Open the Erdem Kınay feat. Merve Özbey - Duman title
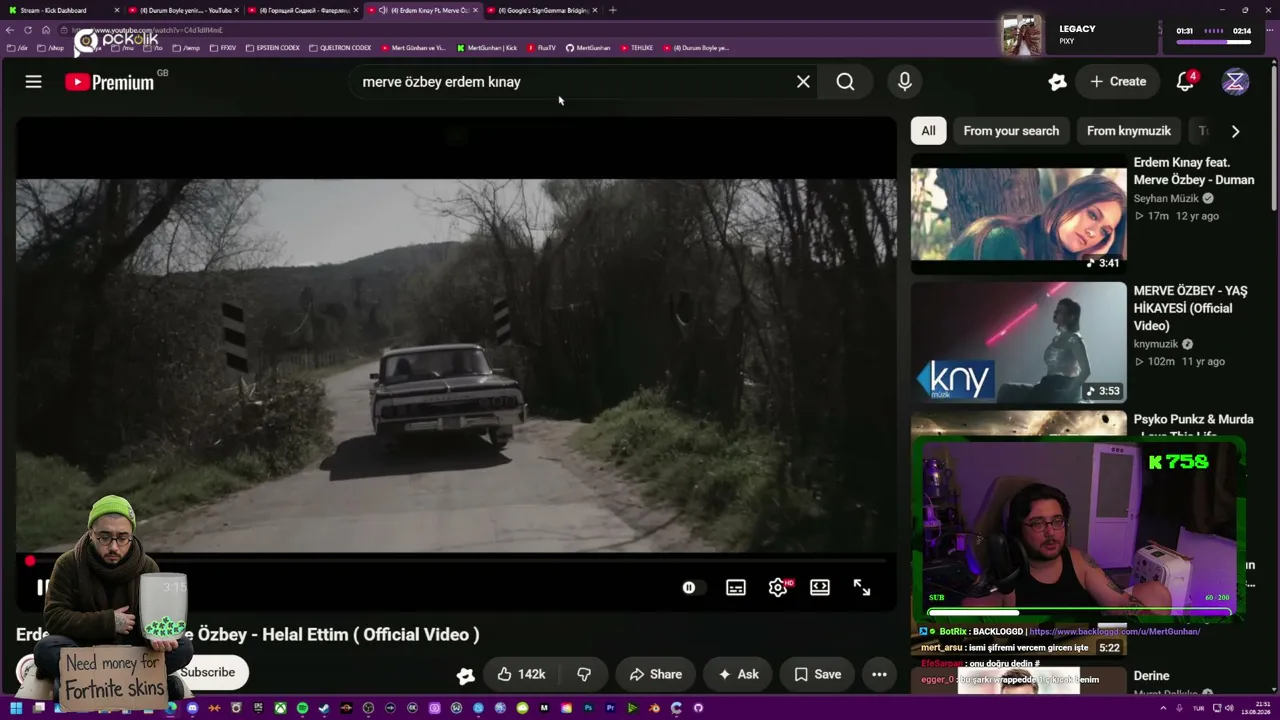Screen dimensions: 1280x720 pos(1194,171)
